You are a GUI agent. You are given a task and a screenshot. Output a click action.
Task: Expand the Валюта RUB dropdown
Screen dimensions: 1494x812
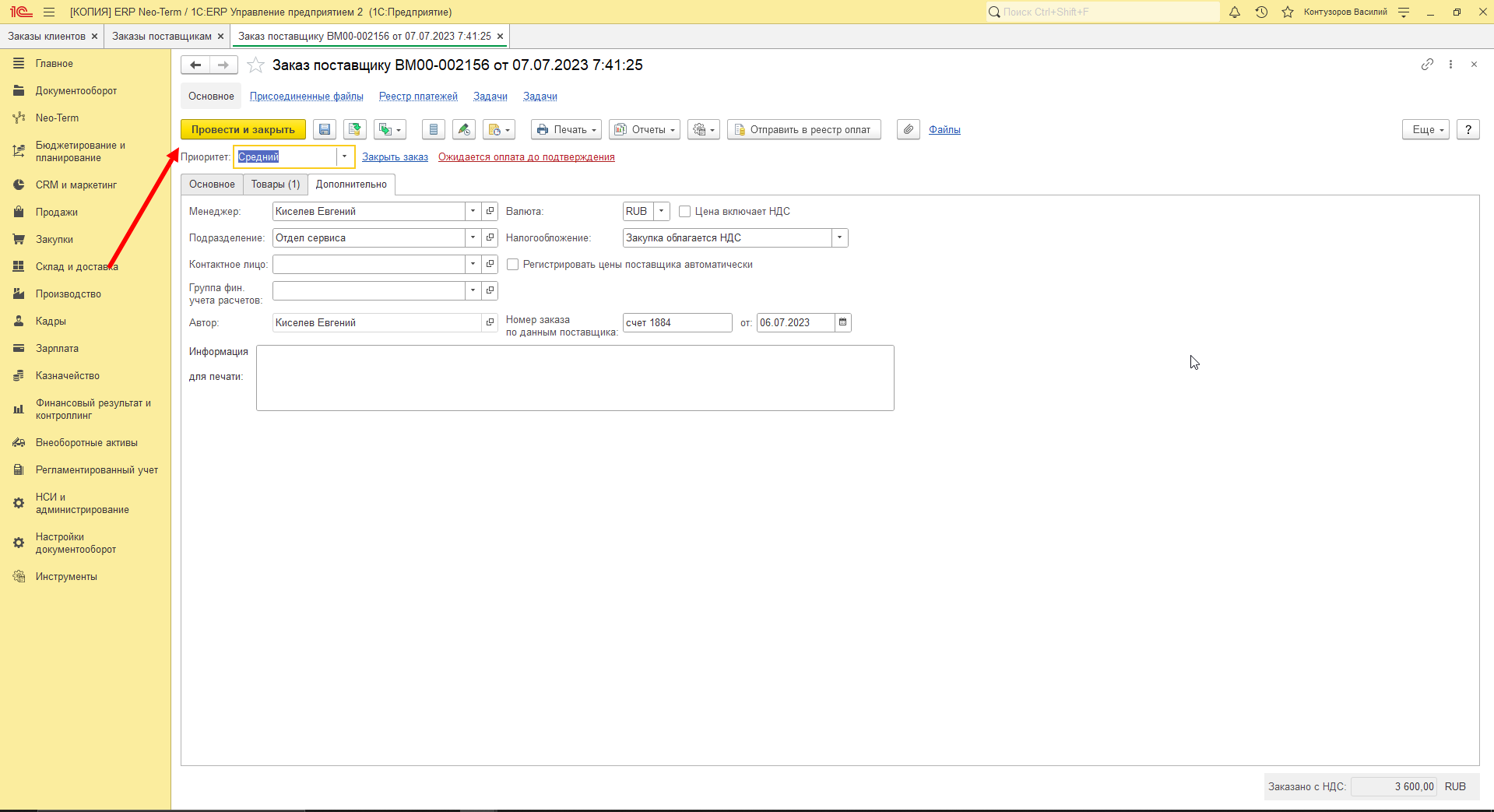coord(661,211)
